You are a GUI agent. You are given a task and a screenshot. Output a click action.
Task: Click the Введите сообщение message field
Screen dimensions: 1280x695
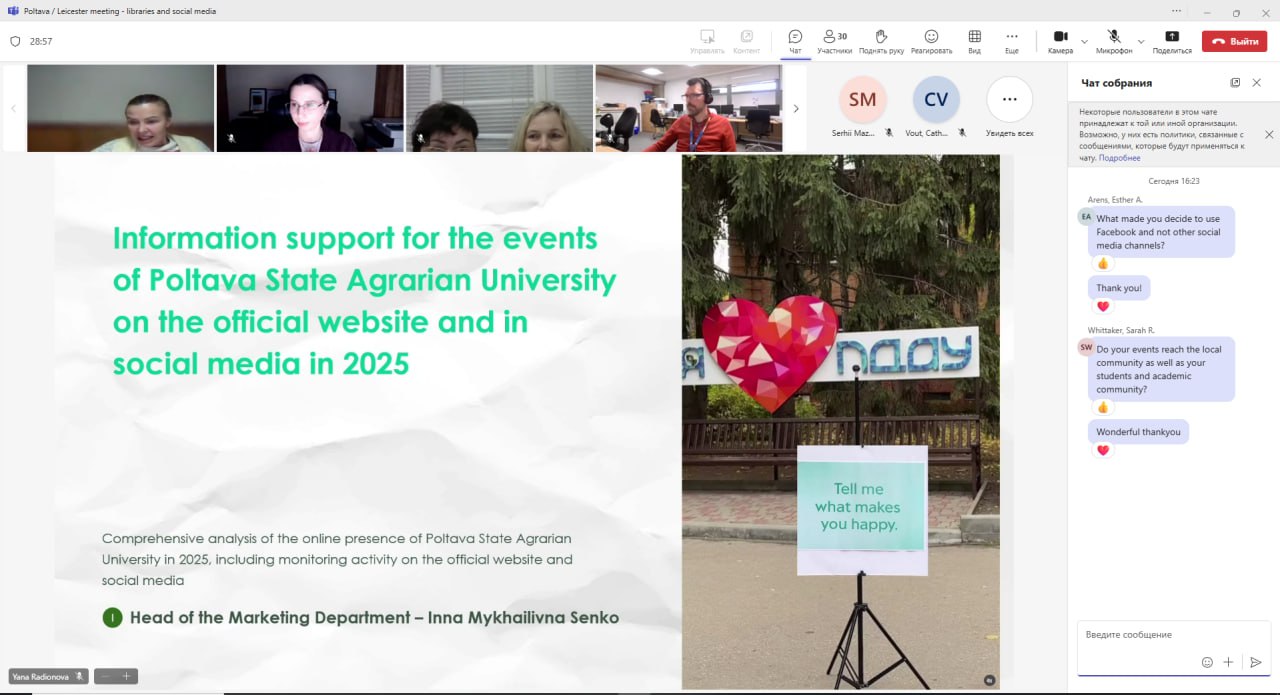(1160, 635)
